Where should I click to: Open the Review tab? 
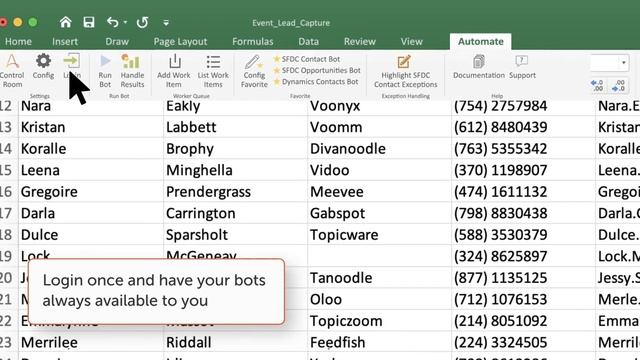360,41
